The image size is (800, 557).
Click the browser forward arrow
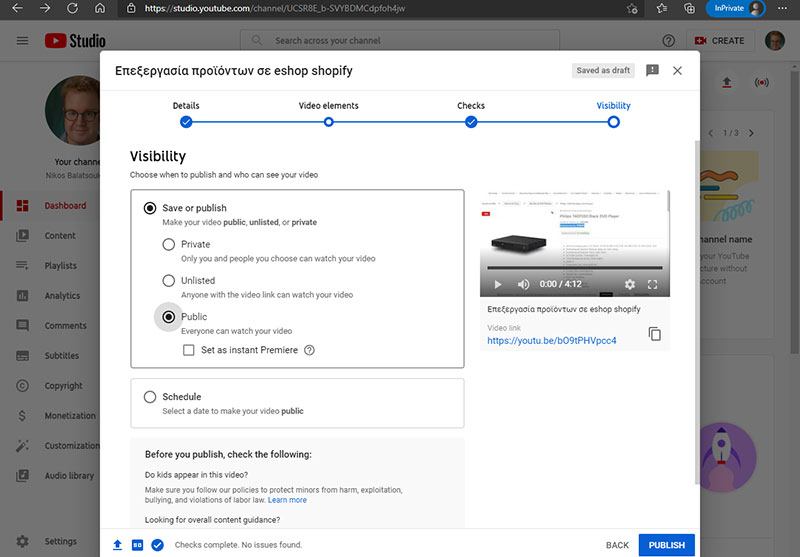[45, 8]
